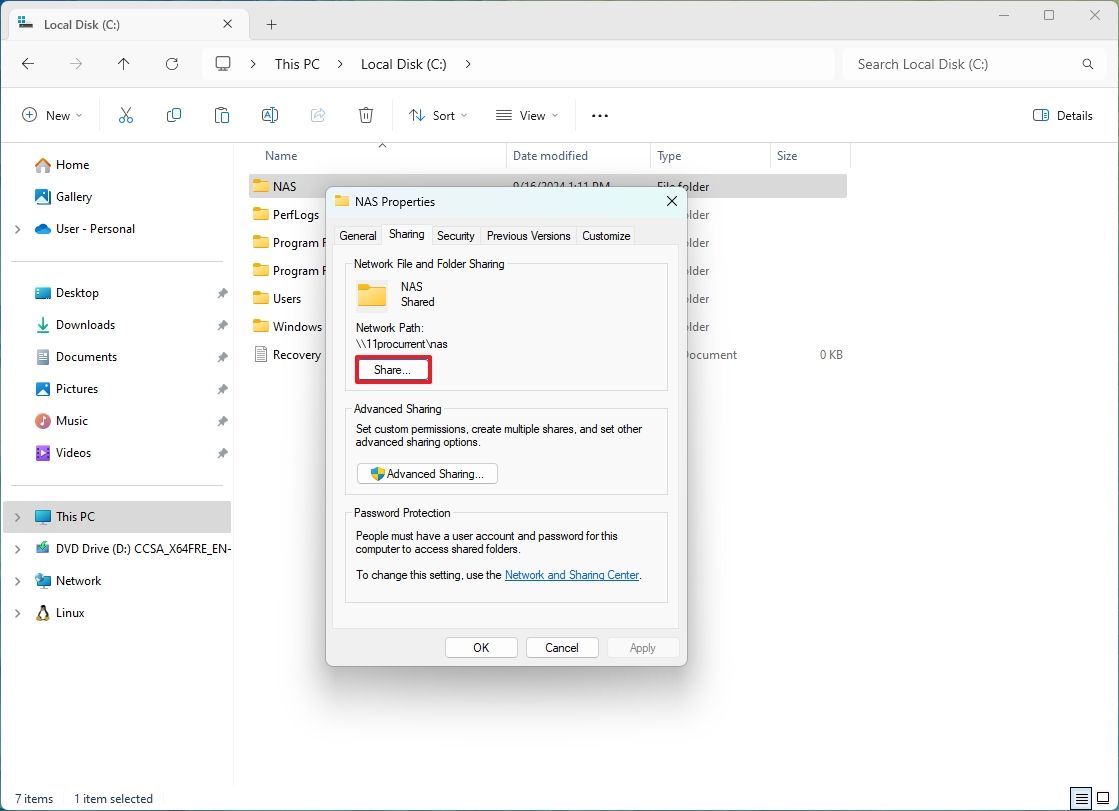This screenshot has height=811, width=1119.
Task: Refresh the folder view
Action: (x=172, y=63)
